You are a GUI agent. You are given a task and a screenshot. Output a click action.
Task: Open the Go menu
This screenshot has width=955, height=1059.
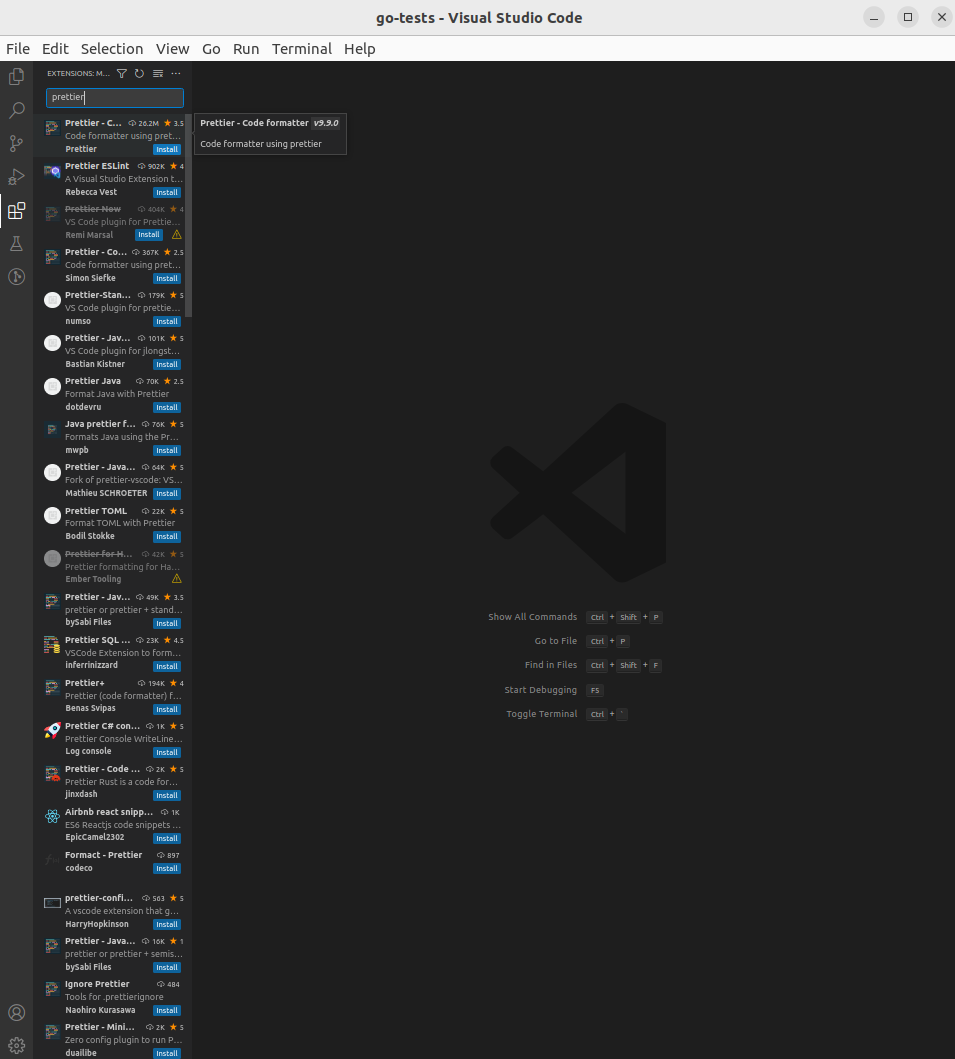point(211,49)
